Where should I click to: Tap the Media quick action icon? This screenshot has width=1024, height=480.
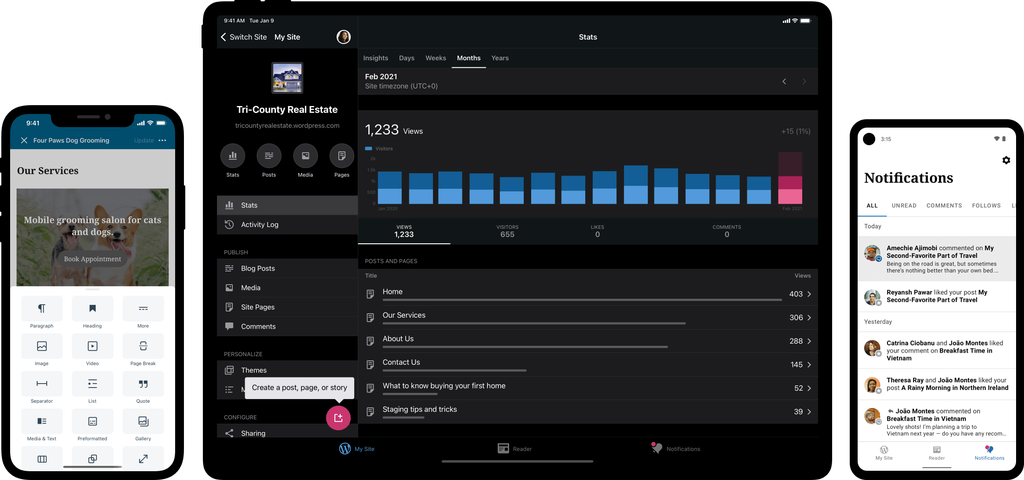click(x=305, y=156)
